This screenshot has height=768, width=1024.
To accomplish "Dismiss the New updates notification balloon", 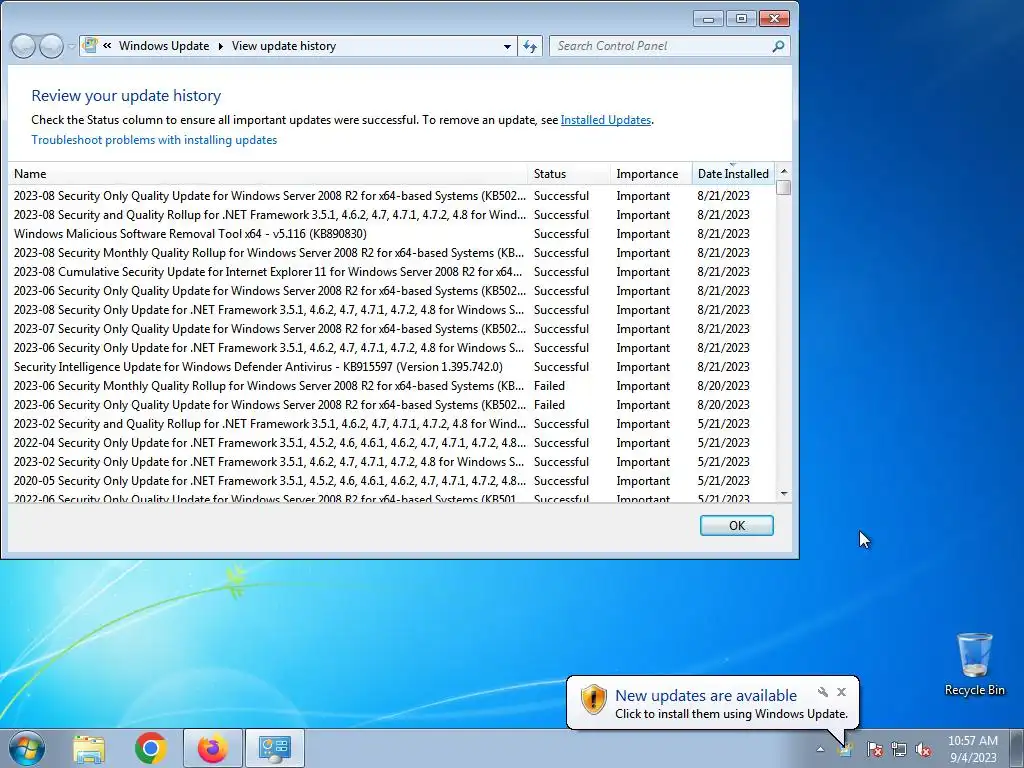I will 841,692.
